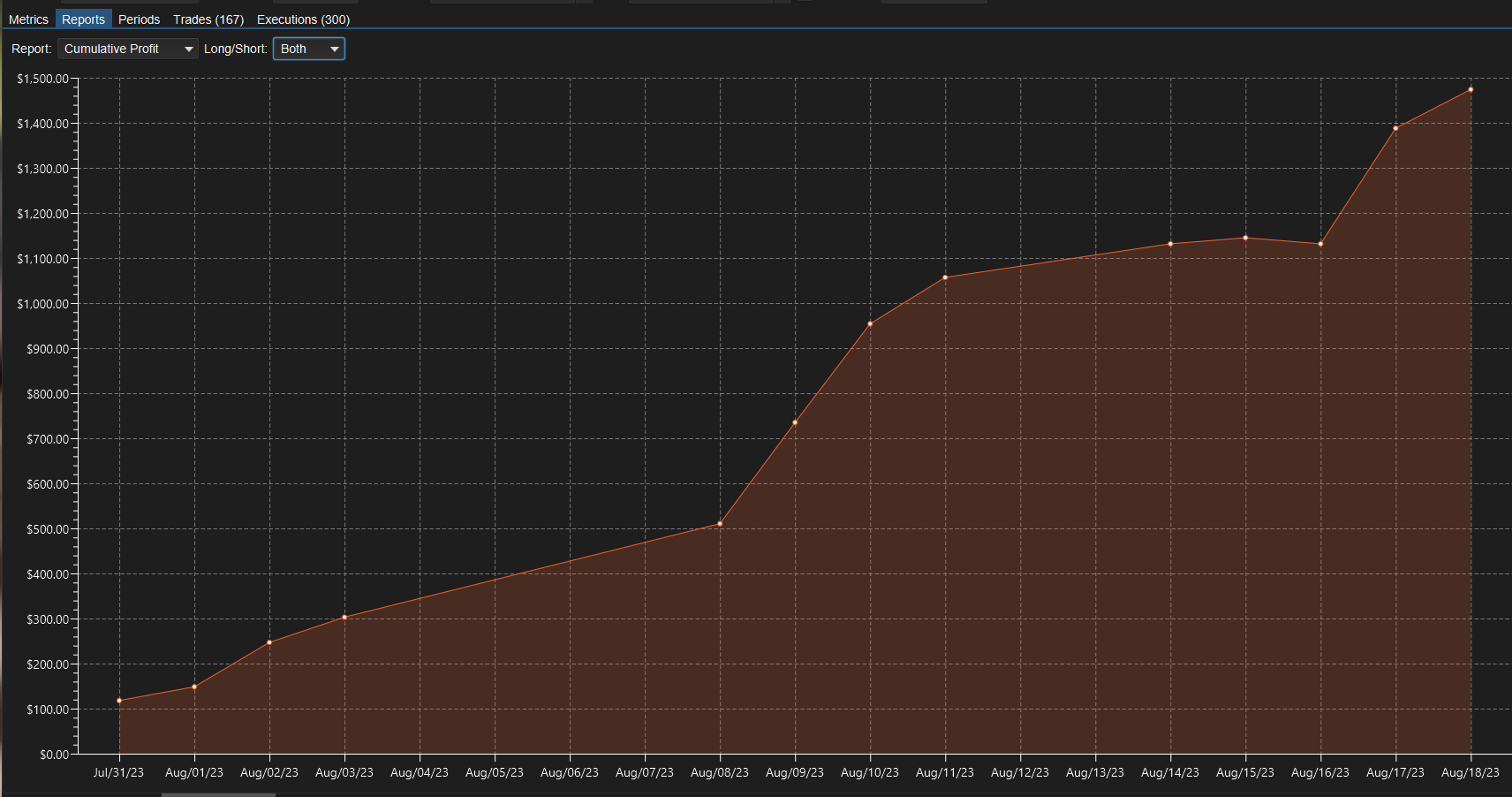Image resolution: width=1512 pixels, height=797 pixels.
Task: Select the final Aug/18/23 data point
Action: coord(1470,89)
